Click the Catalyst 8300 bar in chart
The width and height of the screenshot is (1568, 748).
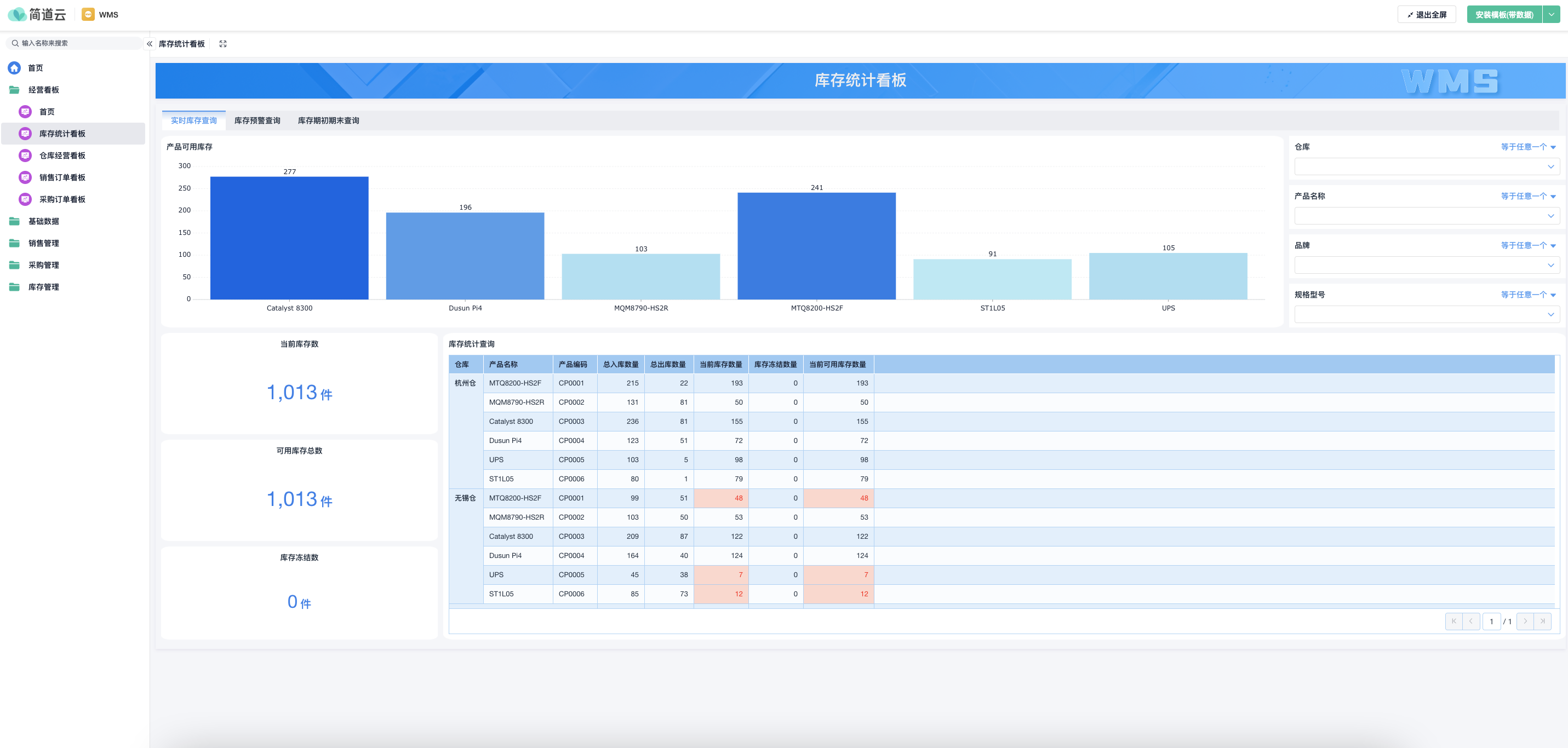tap(289, 237)
